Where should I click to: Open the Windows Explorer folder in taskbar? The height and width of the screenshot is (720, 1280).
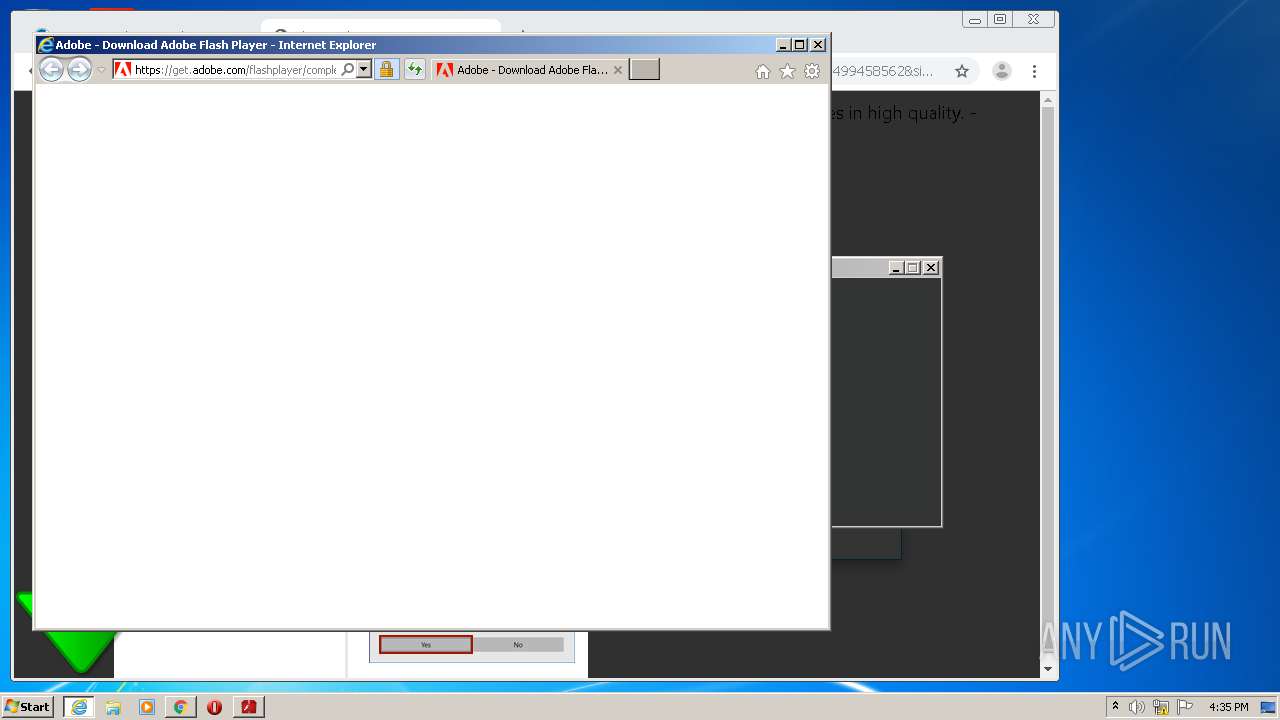pos(113,707)
